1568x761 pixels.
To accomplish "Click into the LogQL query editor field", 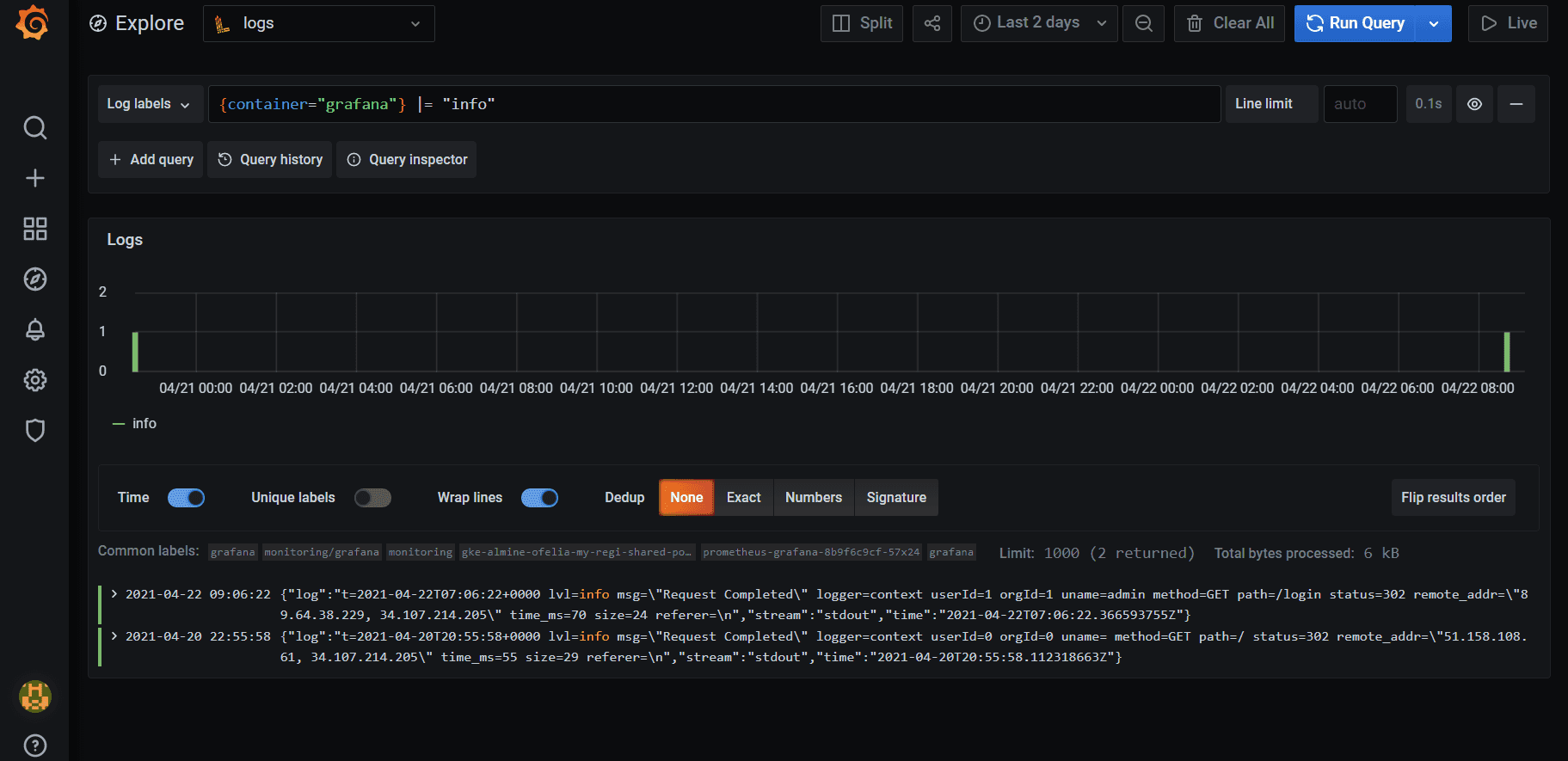I will [714, 104].
